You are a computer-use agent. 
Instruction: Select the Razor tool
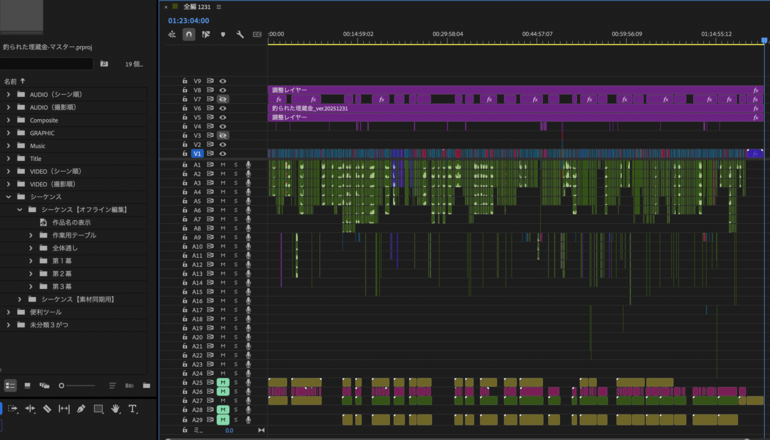click(46, 409)
